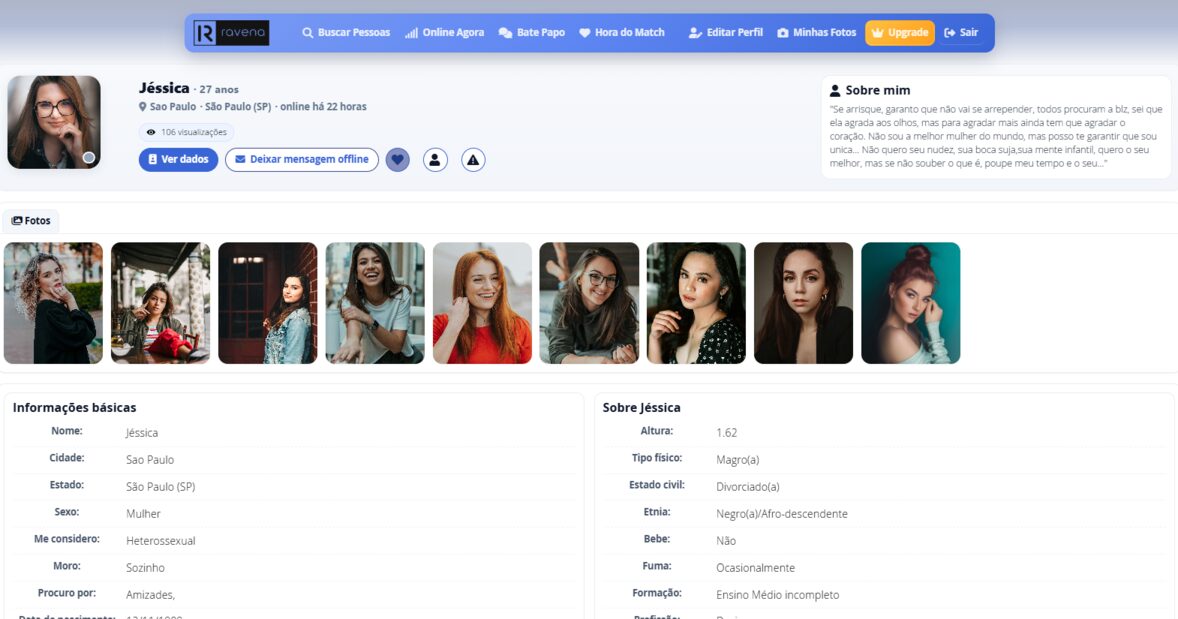The height and width of the screenshot is (619, 1178).
Task: Click the location pin icon near Sao Paulo
Action: (x=143, y=107)
